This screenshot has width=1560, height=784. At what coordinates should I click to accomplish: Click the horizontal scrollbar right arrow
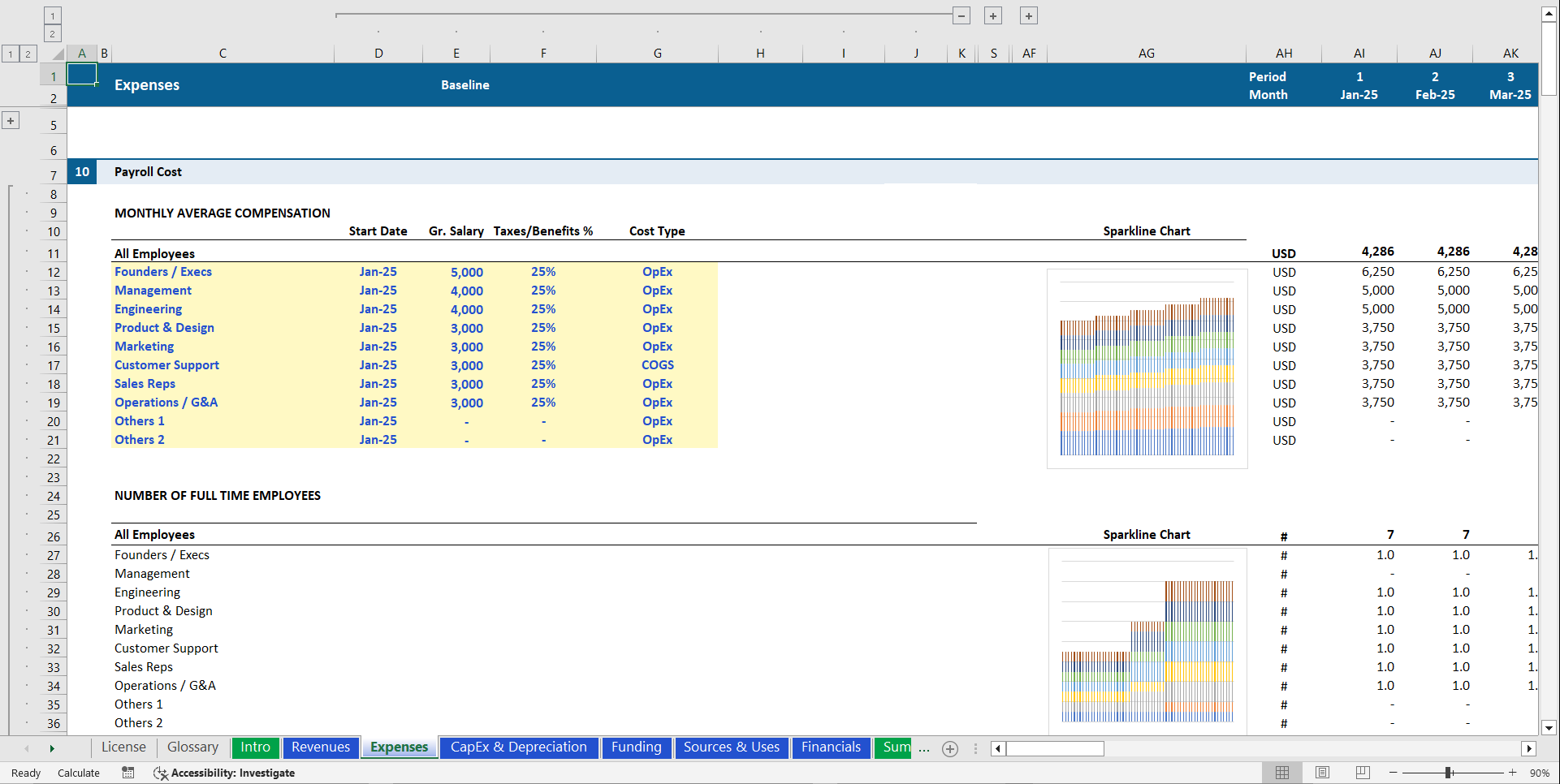pos(1530,748)
